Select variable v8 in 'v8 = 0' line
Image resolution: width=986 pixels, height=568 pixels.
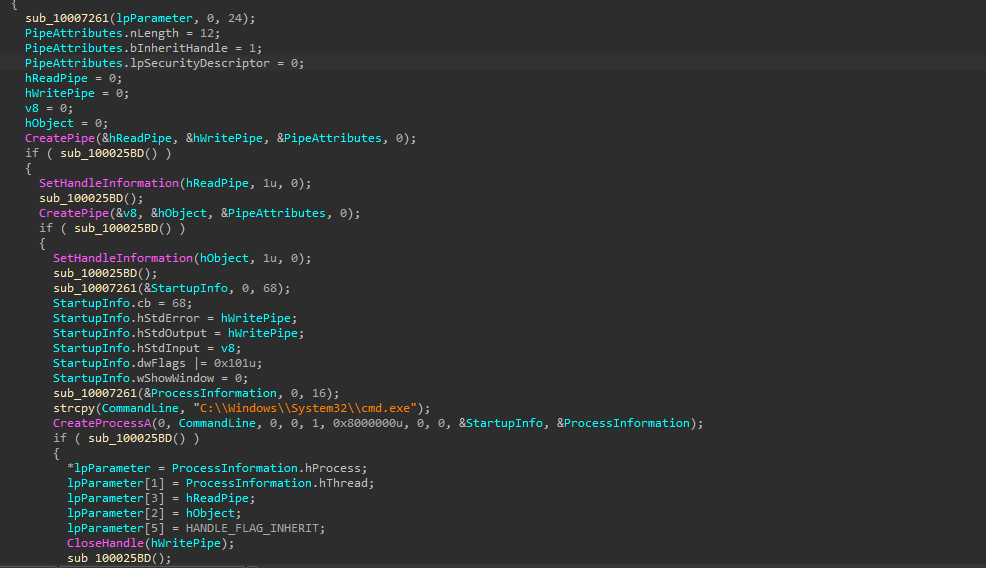tap(32, 108)
